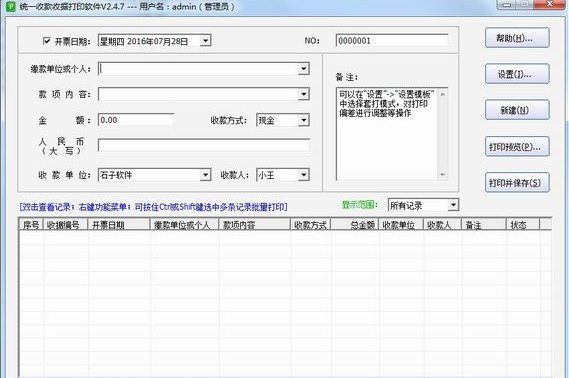569x378 pixels.
Task: Expand the 缴款单位或个人 combo box arrow
Action: (x=304, y=69)
